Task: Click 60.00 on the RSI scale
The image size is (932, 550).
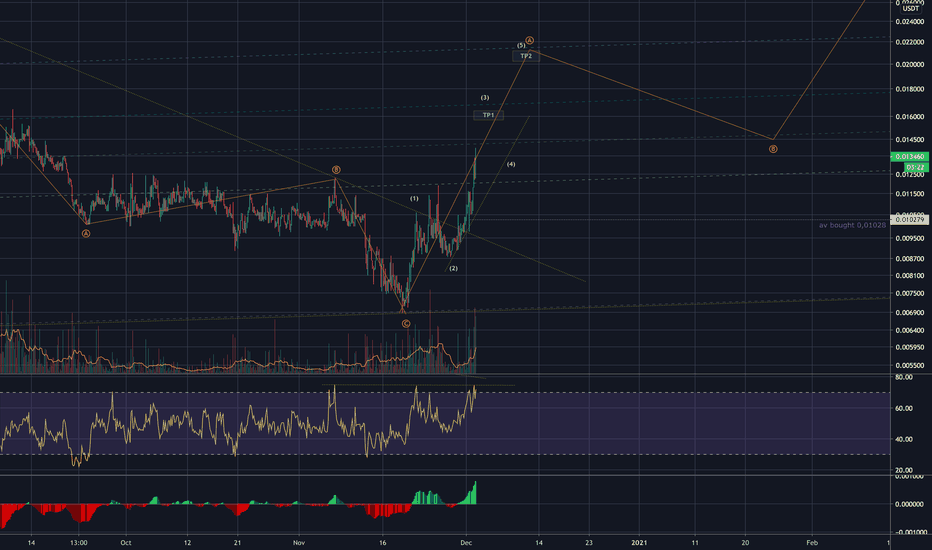Action: (x=904, y=408)
